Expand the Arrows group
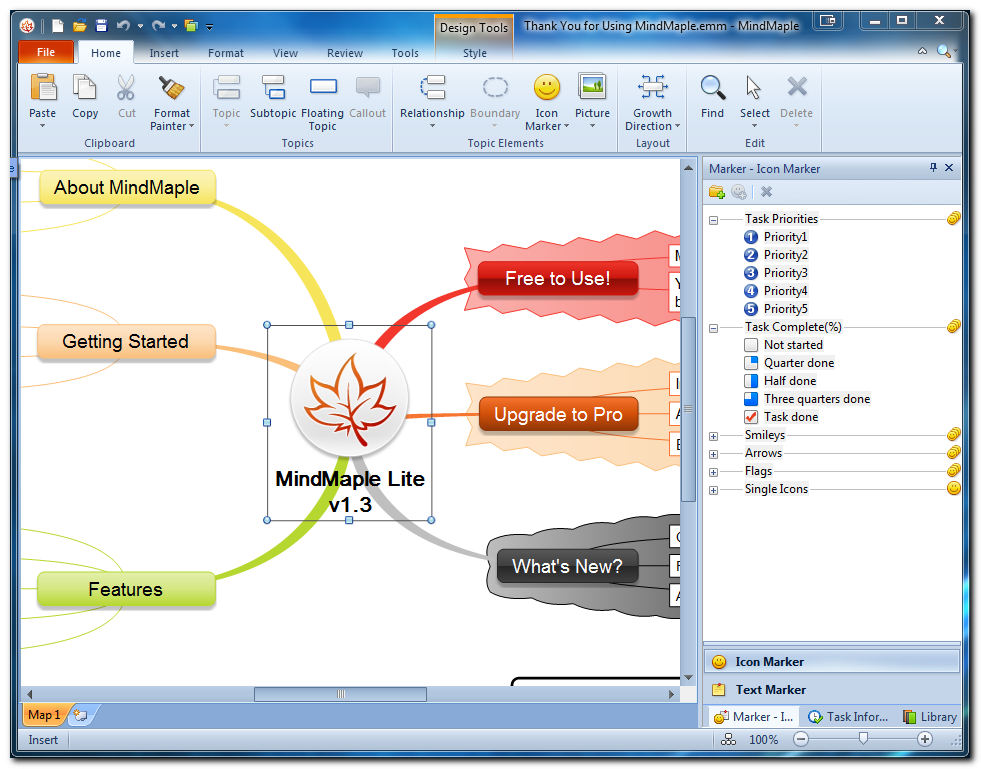 713,454
